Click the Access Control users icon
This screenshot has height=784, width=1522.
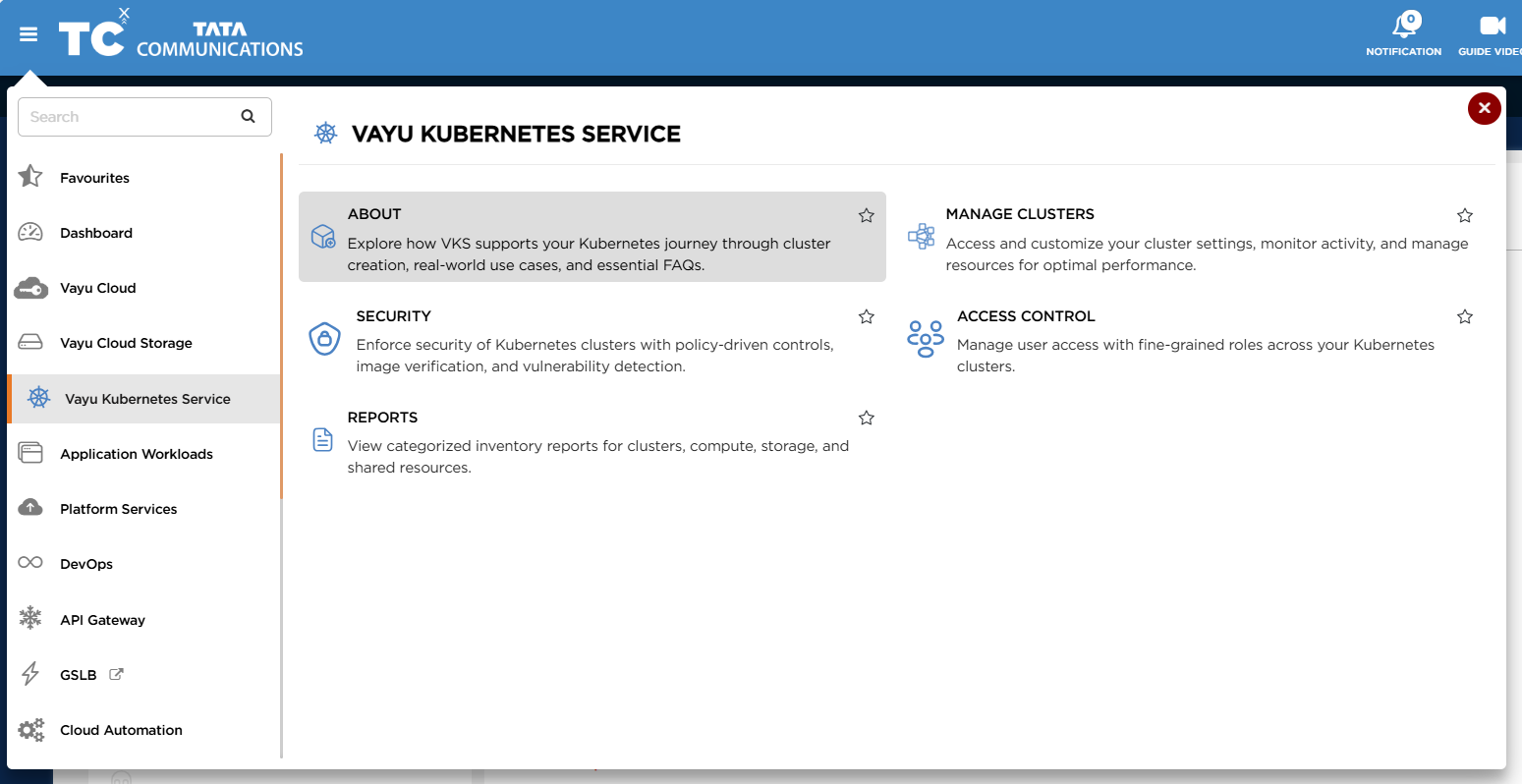point(926,339)
